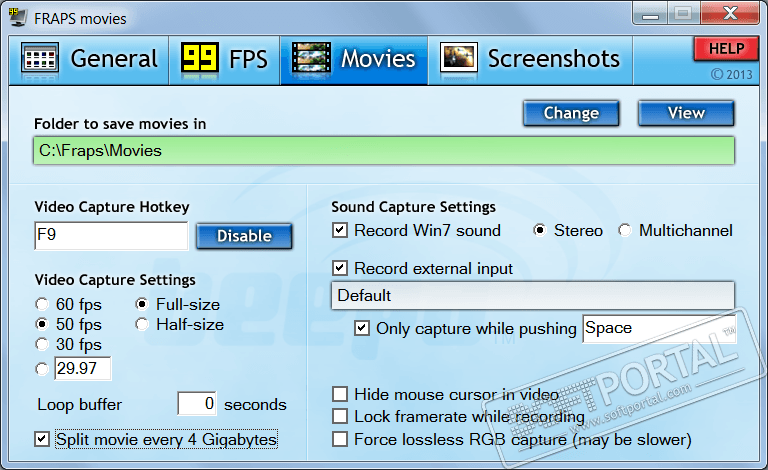Viewport: 768px width, 470px height.
Task: Click the Loop buffer seconds field
Action: coord(197,404)
